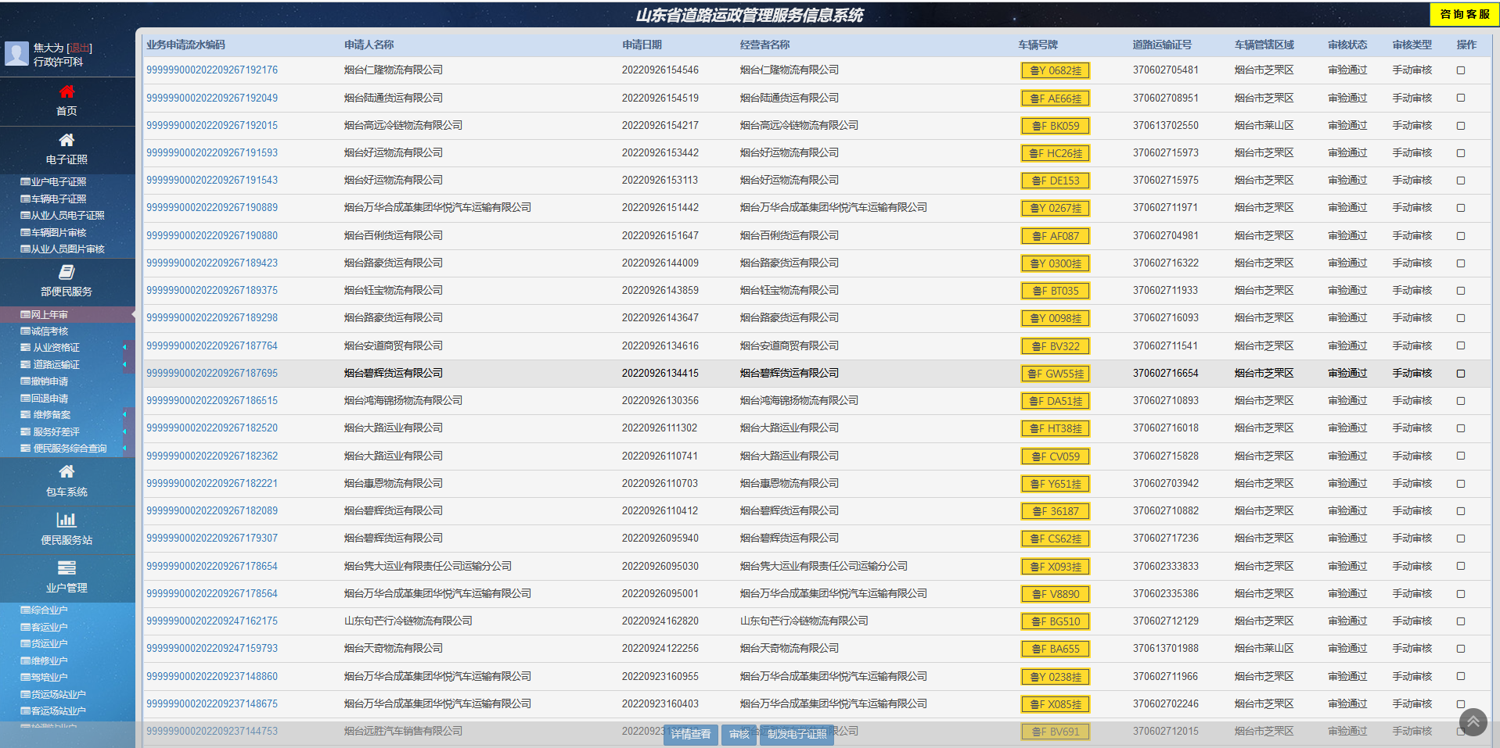Screen dimensions: 1500x748
Task: Click the 便民服务站 bar chart icon
Action: click(x=66, y=520)
